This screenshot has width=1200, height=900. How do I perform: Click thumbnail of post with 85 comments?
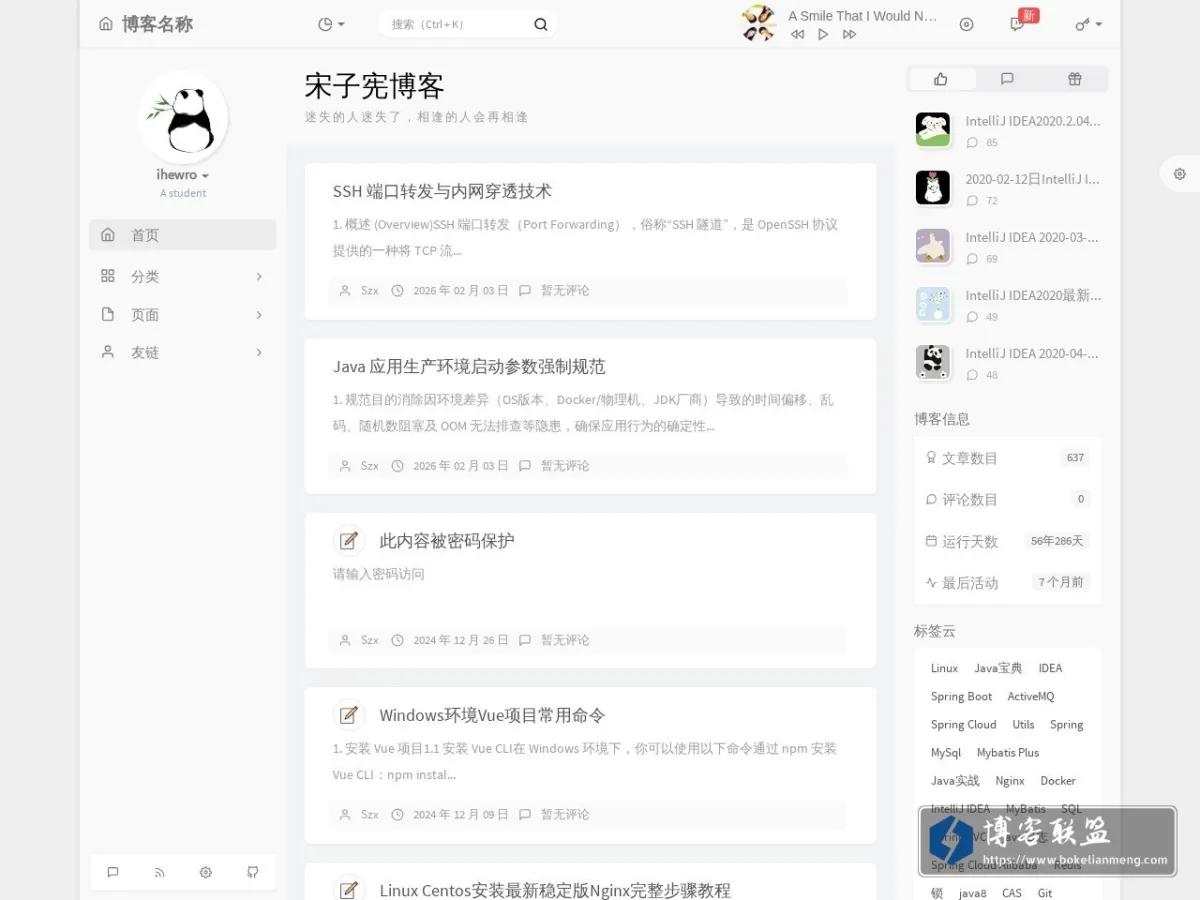click(x=933, y=129)
